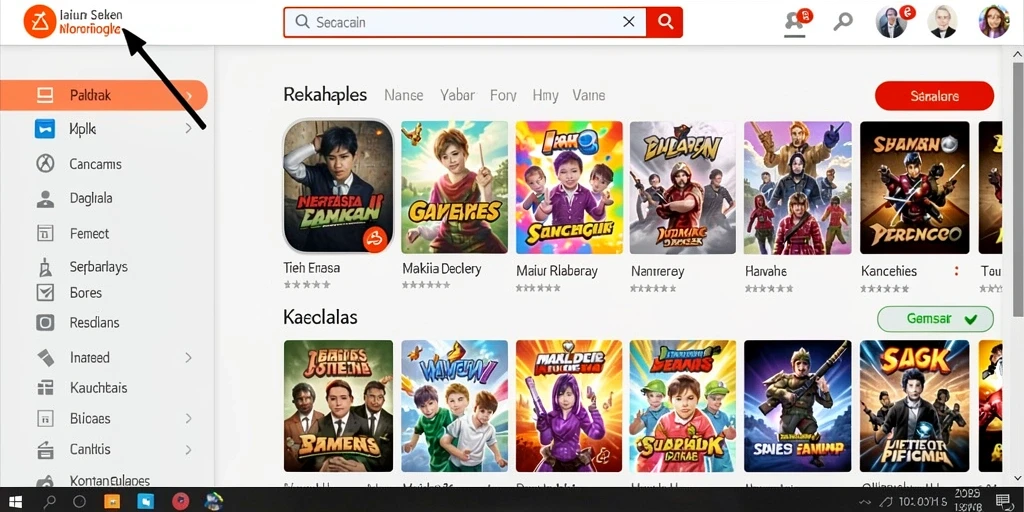The height and width of the screenshot is (512, 1024).
Task: Click the Paldrak monitor icon
Action: (x=45, y=95)
